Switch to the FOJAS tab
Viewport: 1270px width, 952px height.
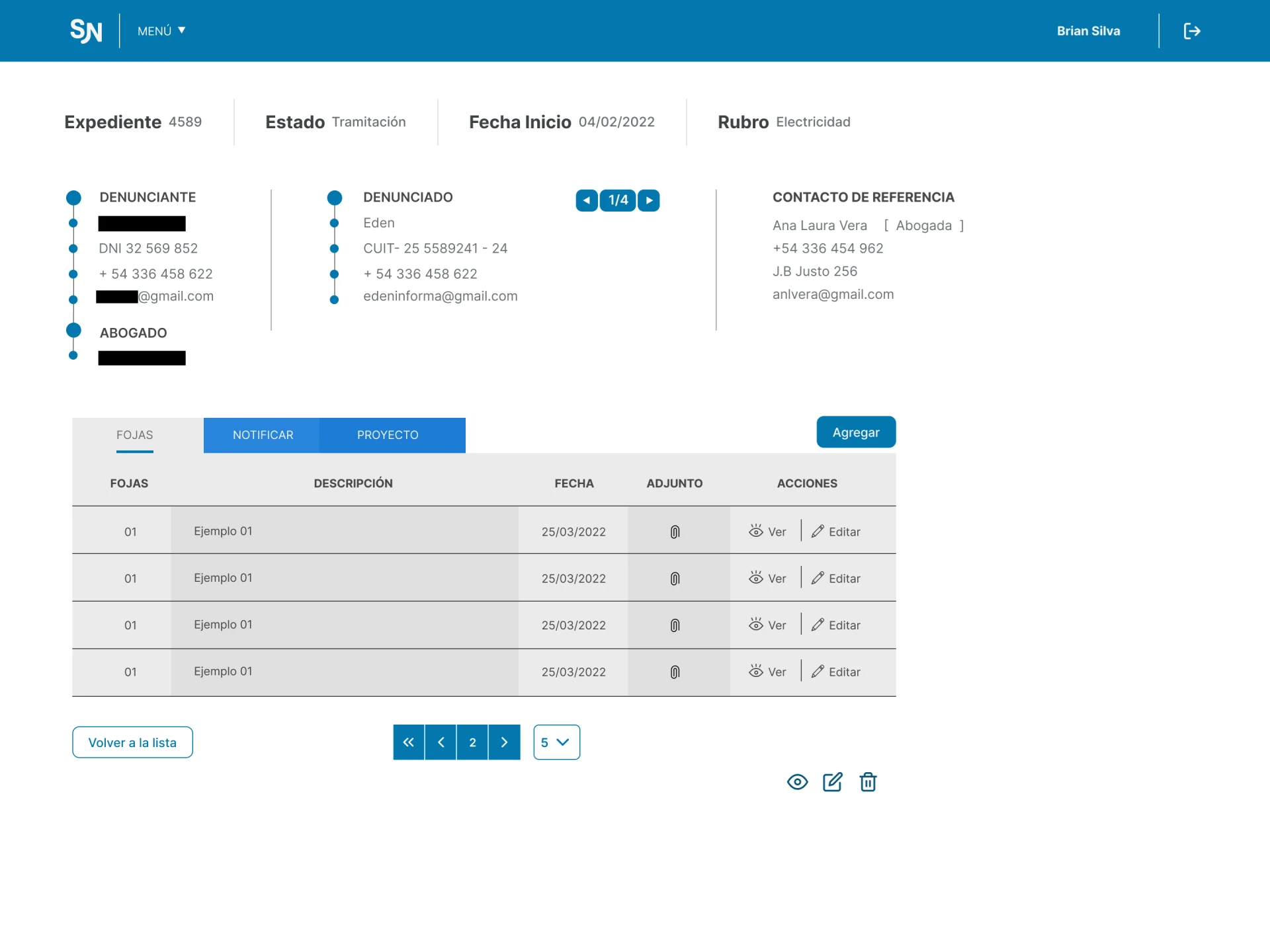point(135,435)
